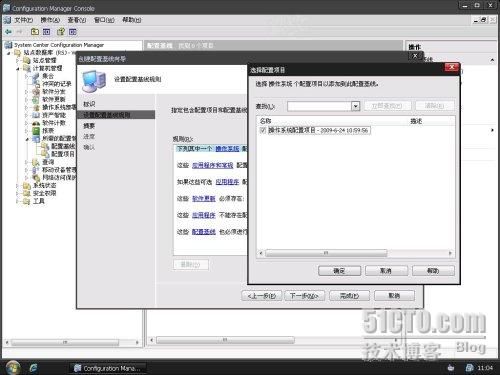Image resolution: width=500 pixels, height=375 pixels.
Task: Toggle the Show/Hide Console Tree toolbar icon
Action: point(46,32)
